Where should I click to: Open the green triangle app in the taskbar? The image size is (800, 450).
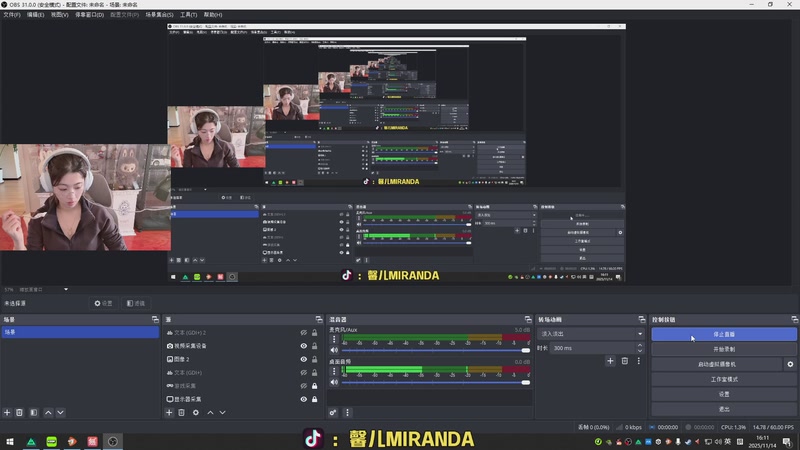pyautogui.click(x=31, y=441)
